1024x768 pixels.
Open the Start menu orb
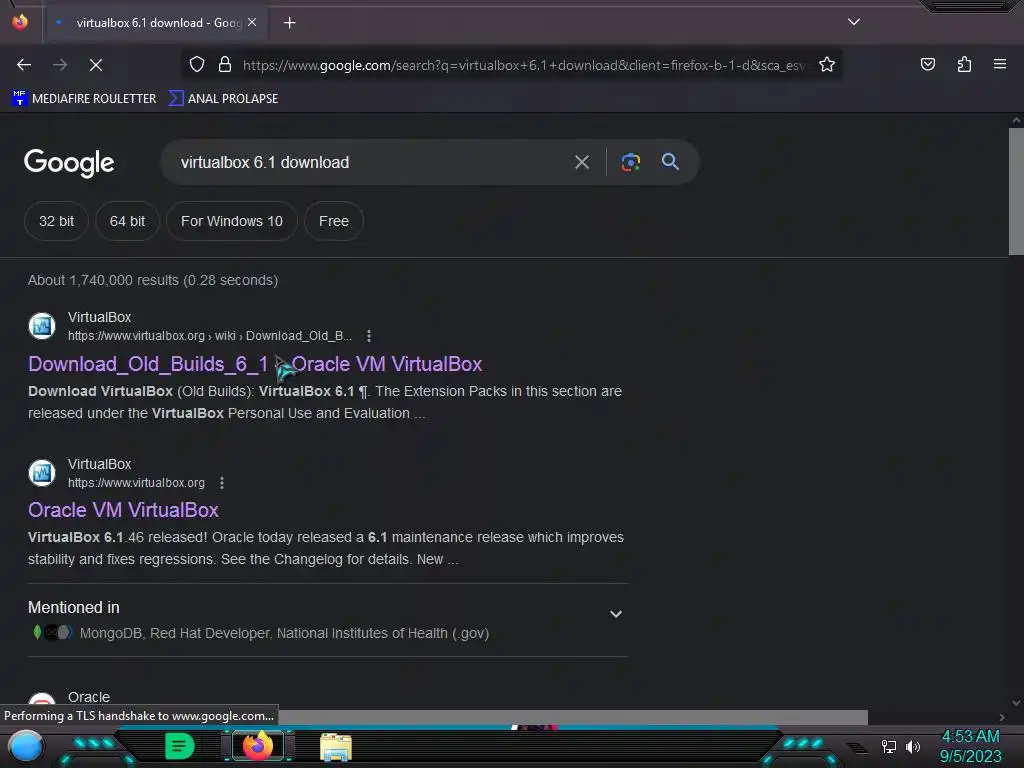click(x=26, y=746)
